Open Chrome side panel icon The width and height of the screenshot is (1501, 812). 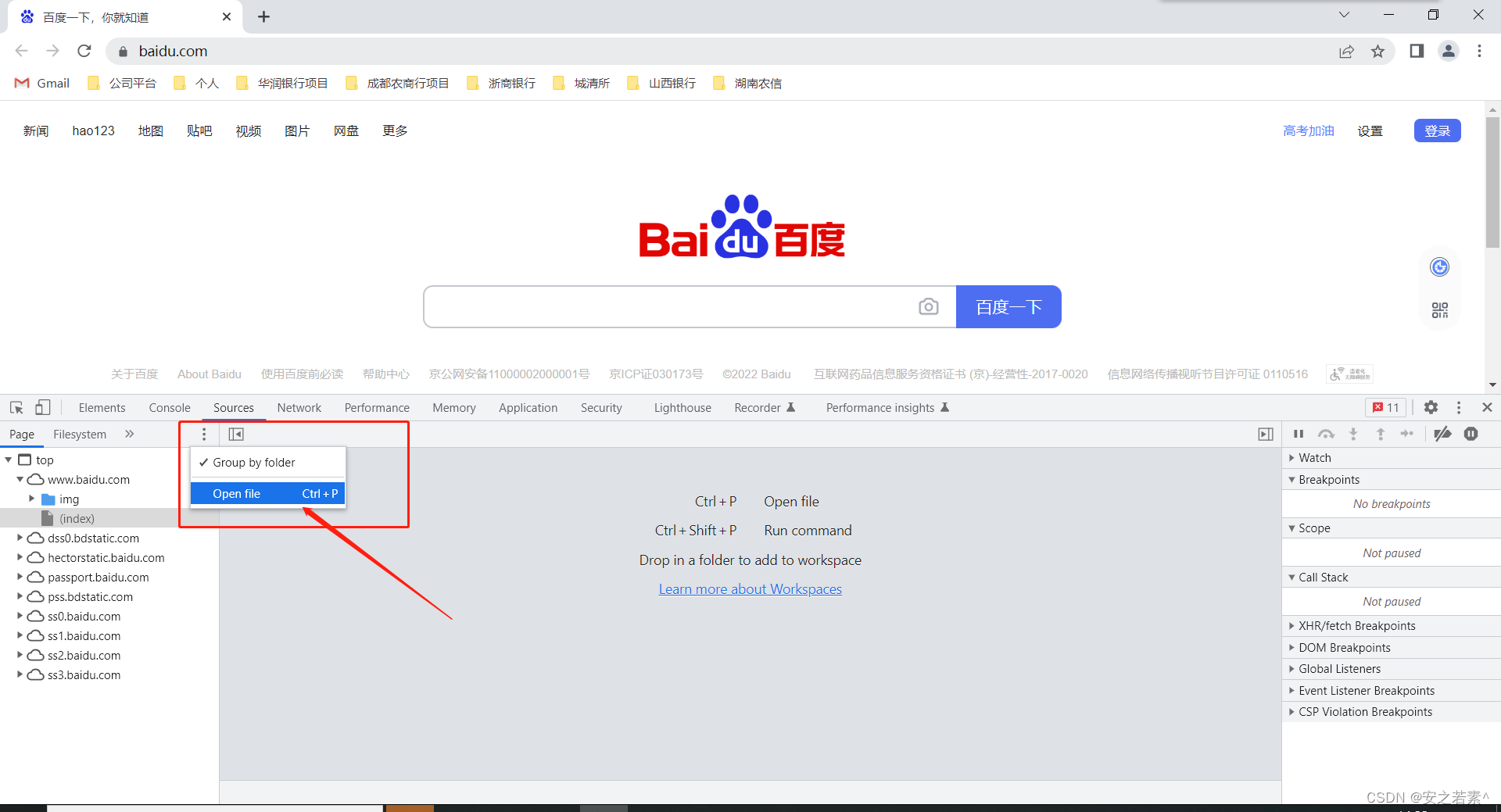click(x=1417, y=51)
